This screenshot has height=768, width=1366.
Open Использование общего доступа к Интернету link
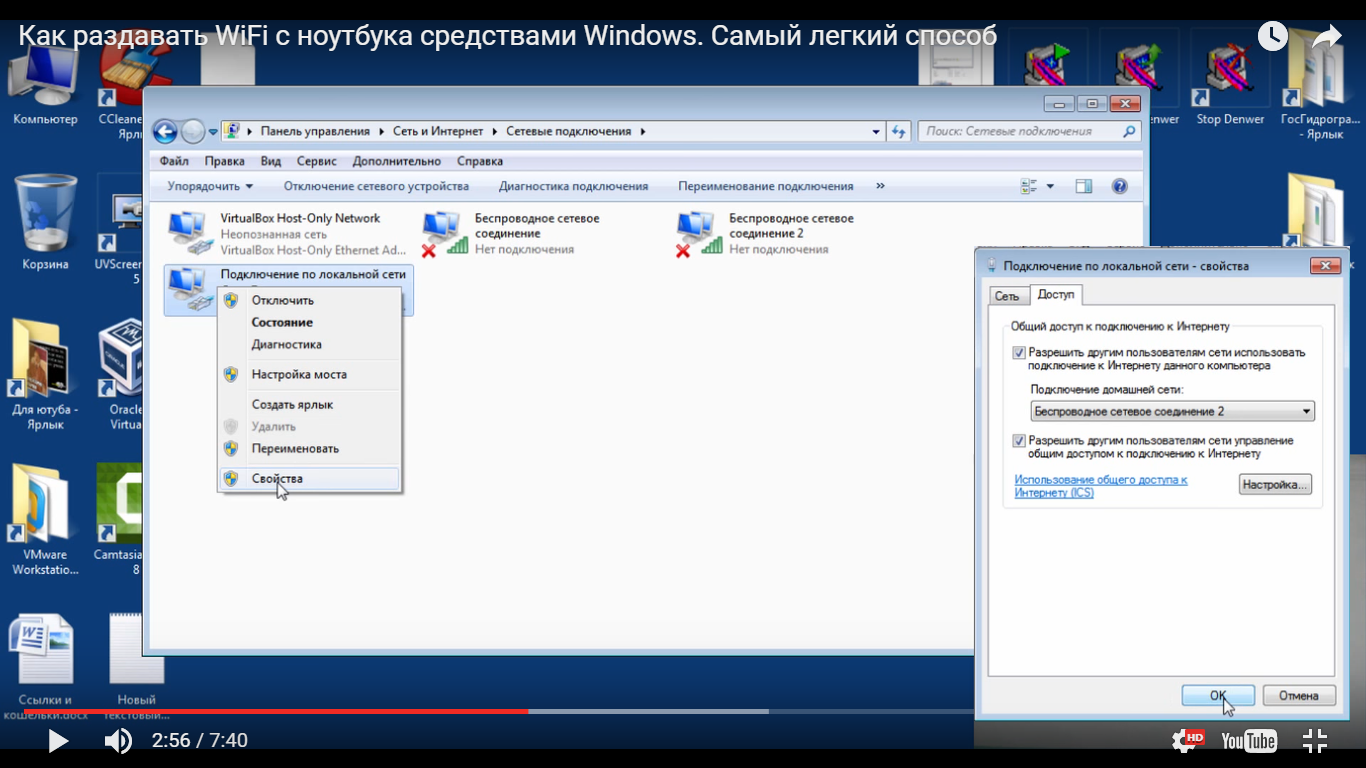1100,486
